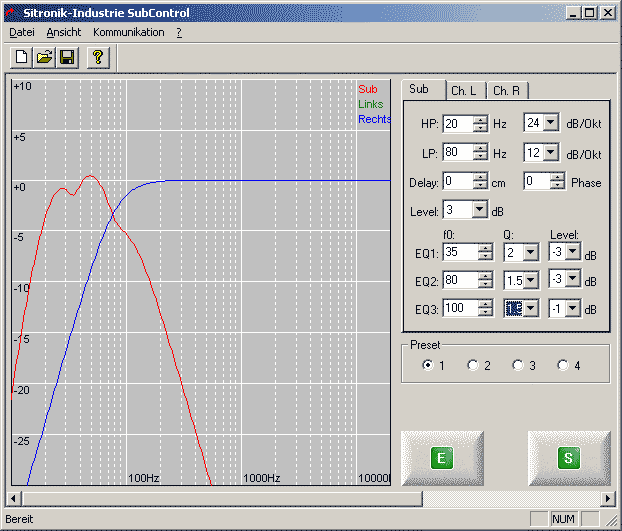The image size is (622, 531).
Task: Select Preset 4 radio button
Action: coord(563,365)
